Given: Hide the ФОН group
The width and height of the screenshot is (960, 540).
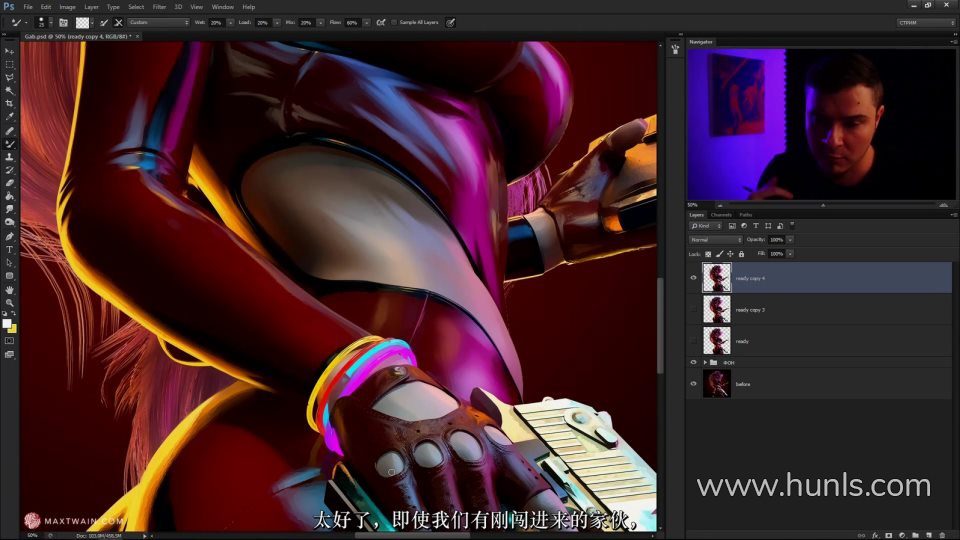Looking at the screenshot, I should (x=694, y=362).
